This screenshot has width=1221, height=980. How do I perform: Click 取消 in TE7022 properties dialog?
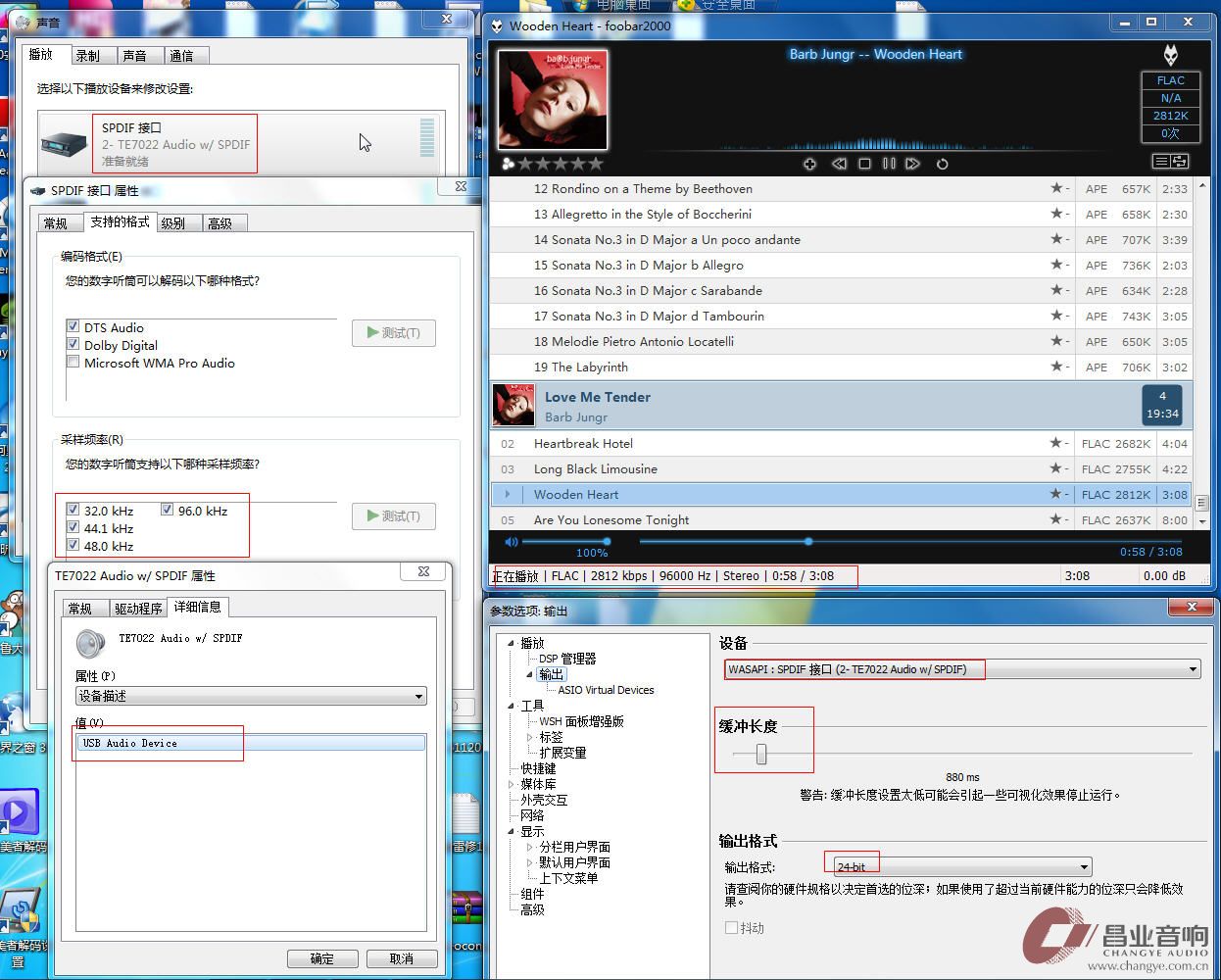[401, 958]
